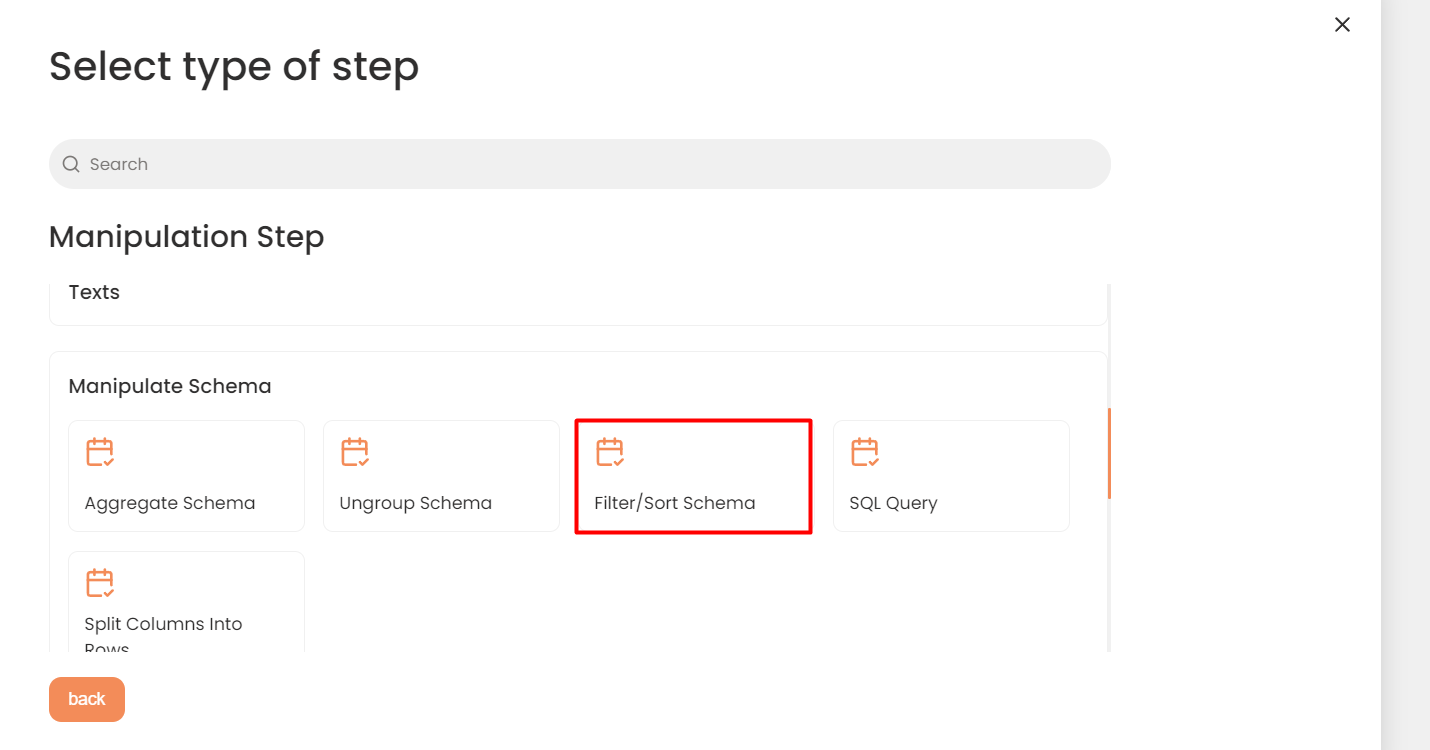This screenshot has width=1430, height=750.
Task: Click the Filter/Sort Schema calendar icon
Action: click(610, 453)
